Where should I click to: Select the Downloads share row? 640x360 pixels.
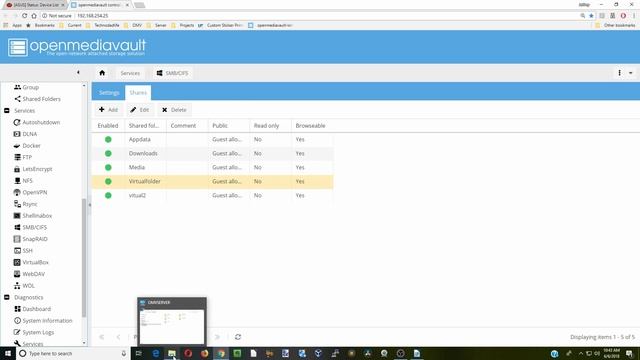tap(213, 153)
